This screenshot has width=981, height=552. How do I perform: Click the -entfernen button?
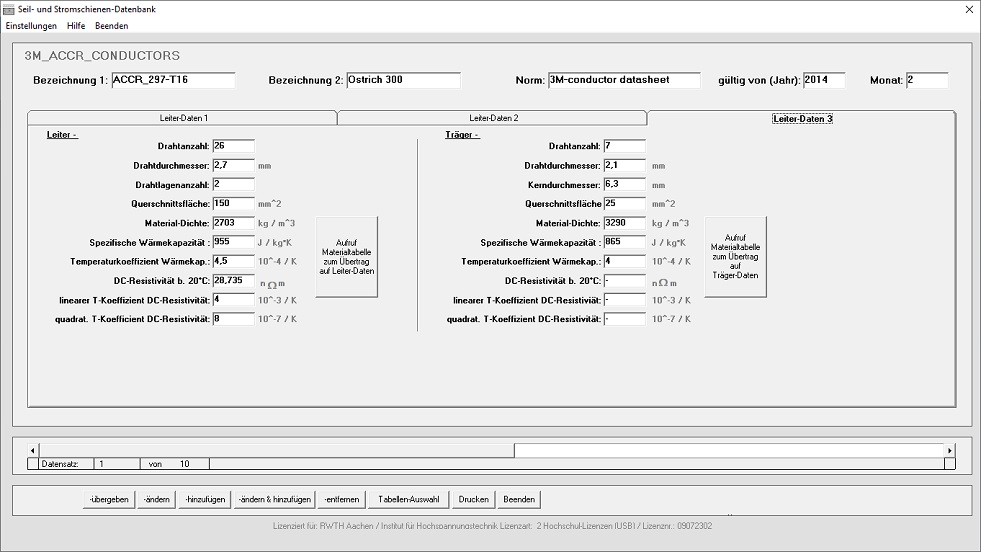[x=341, y=499]
